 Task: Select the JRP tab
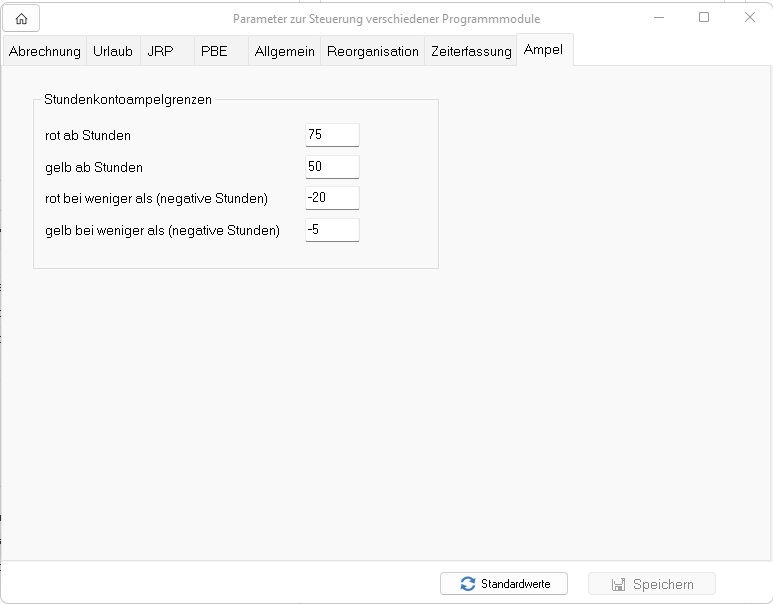(x=159, y=51)
